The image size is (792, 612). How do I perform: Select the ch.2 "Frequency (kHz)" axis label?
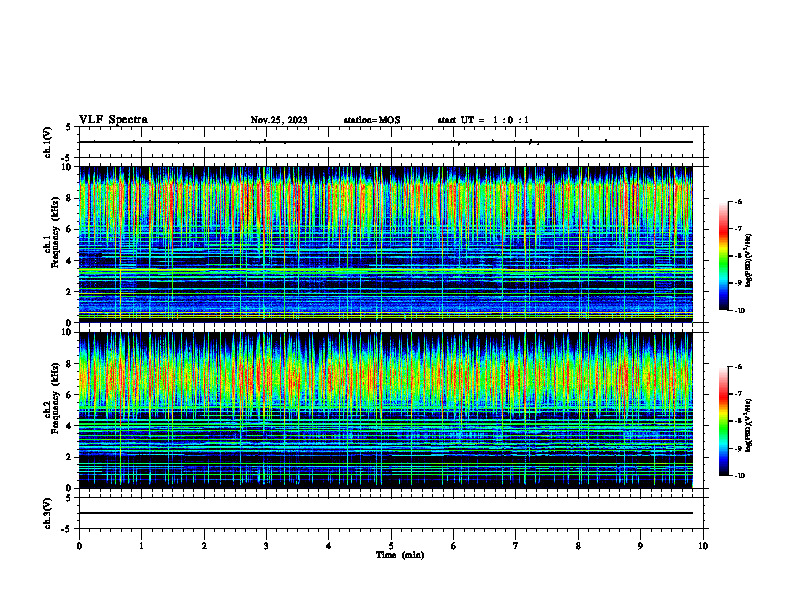55,398
